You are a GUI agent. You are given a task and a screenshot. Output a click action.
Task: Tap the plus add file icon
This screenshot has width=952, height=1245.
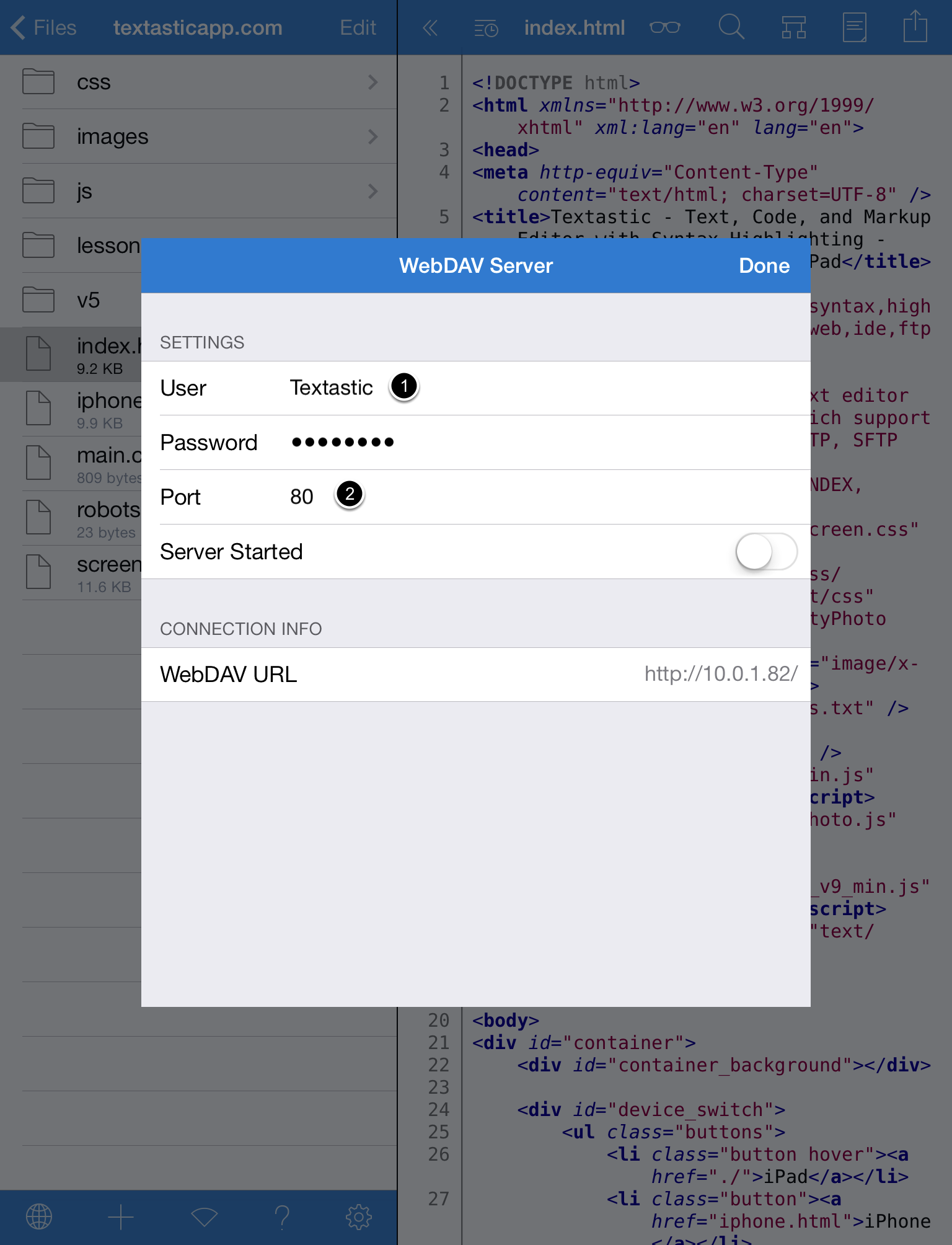point(121,1217)
